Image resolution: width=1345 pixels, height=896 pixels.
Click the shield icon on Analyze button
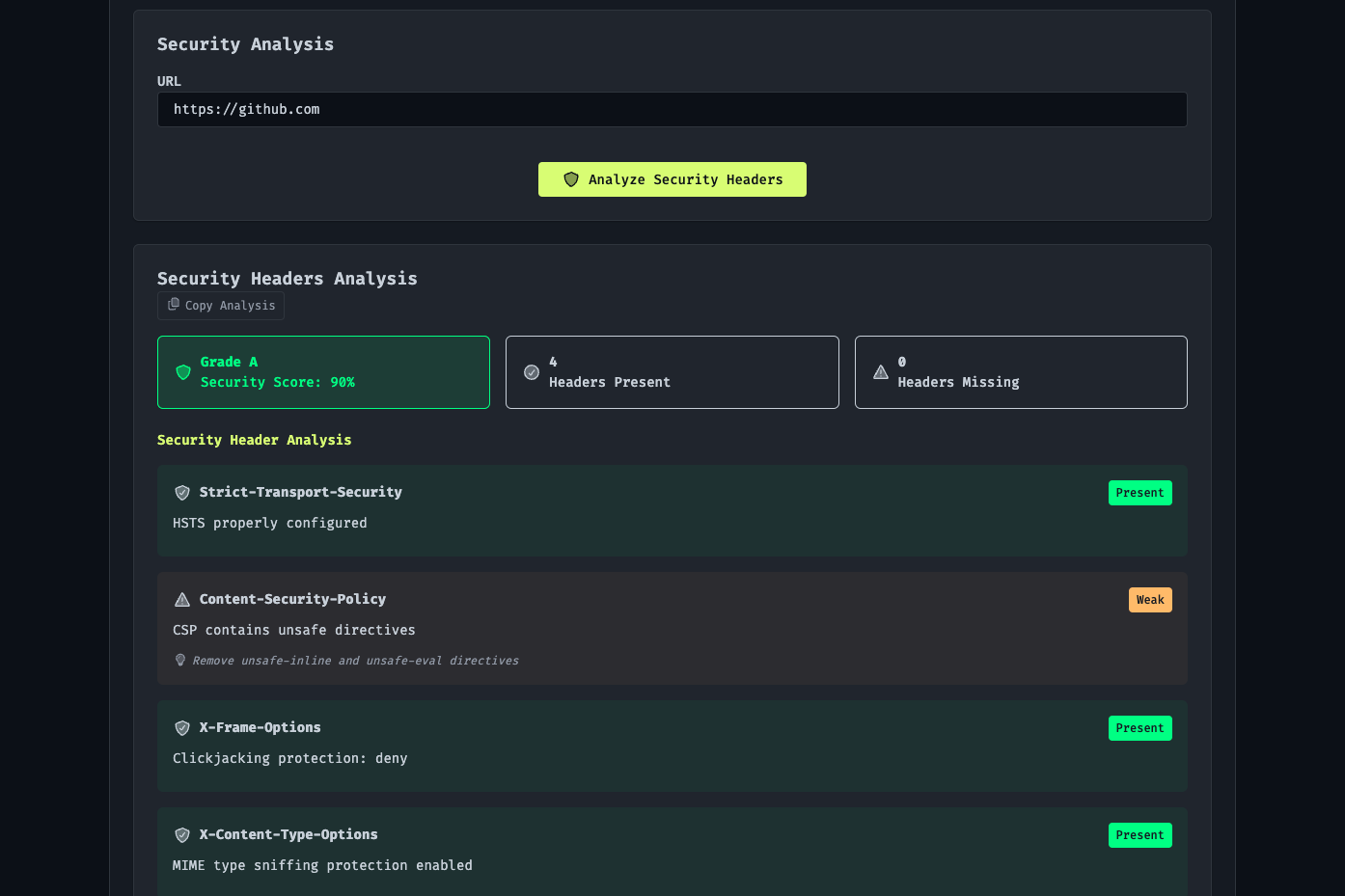[x=571, y=179]
